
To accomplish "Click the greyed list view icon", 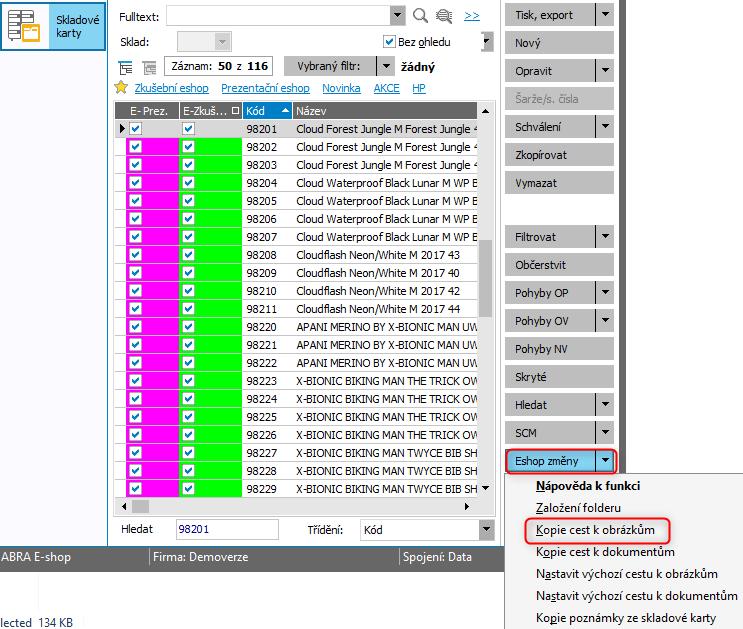I will pos(149,67).
